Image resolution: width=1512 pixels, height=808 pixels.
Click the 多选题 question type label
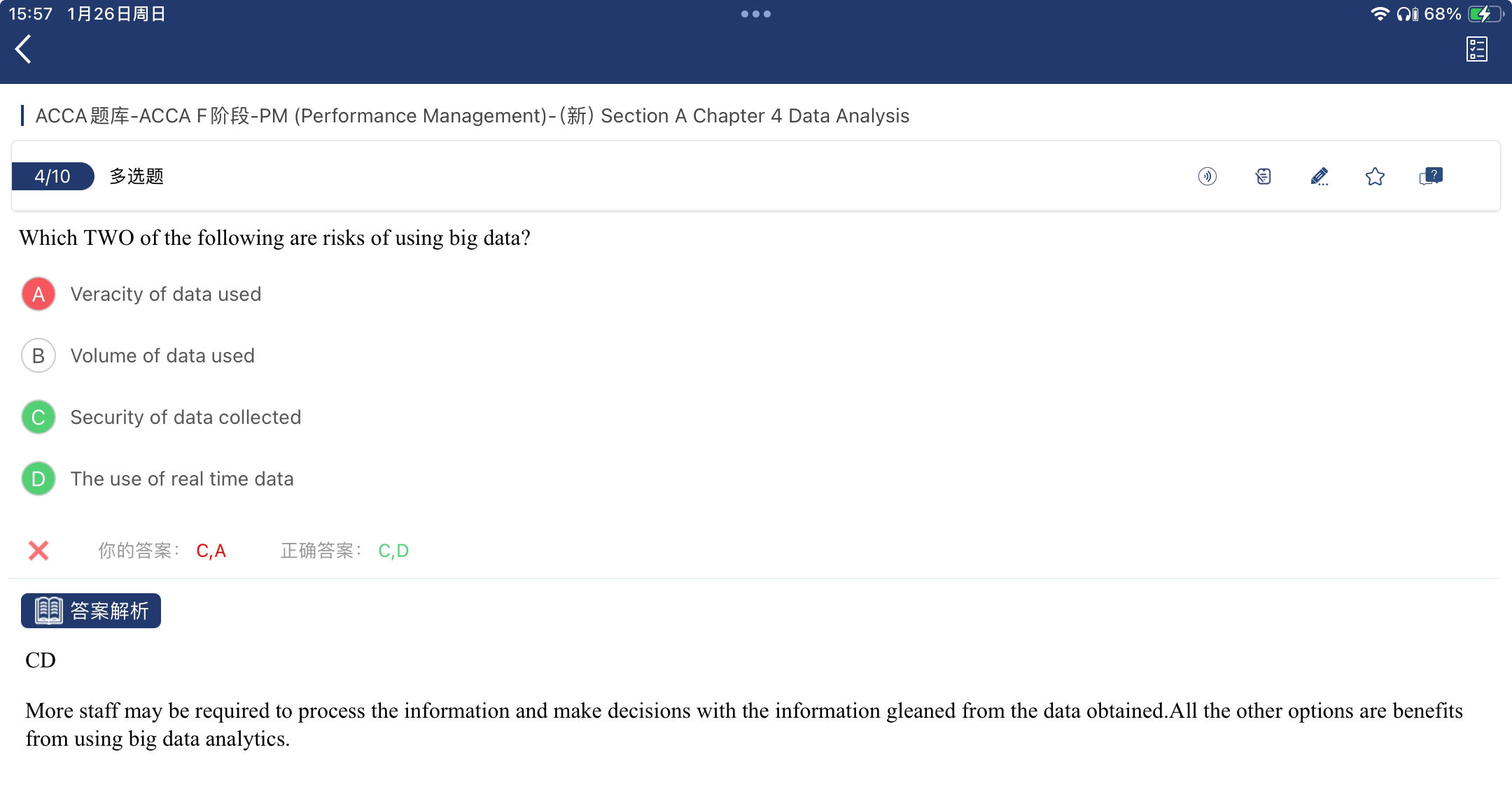click(x=136, y=176)
